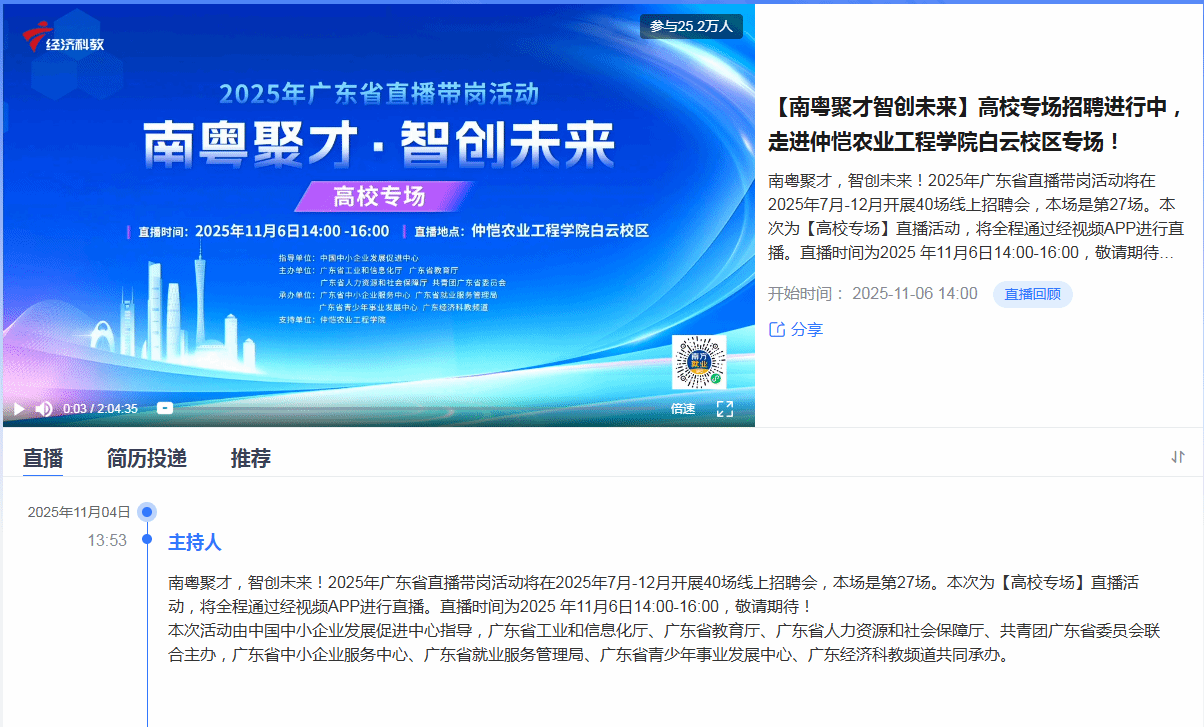Click the 直播回顾 status tag
Image resolution: width=1204 pixels, height=727 pixels.
1032,294
